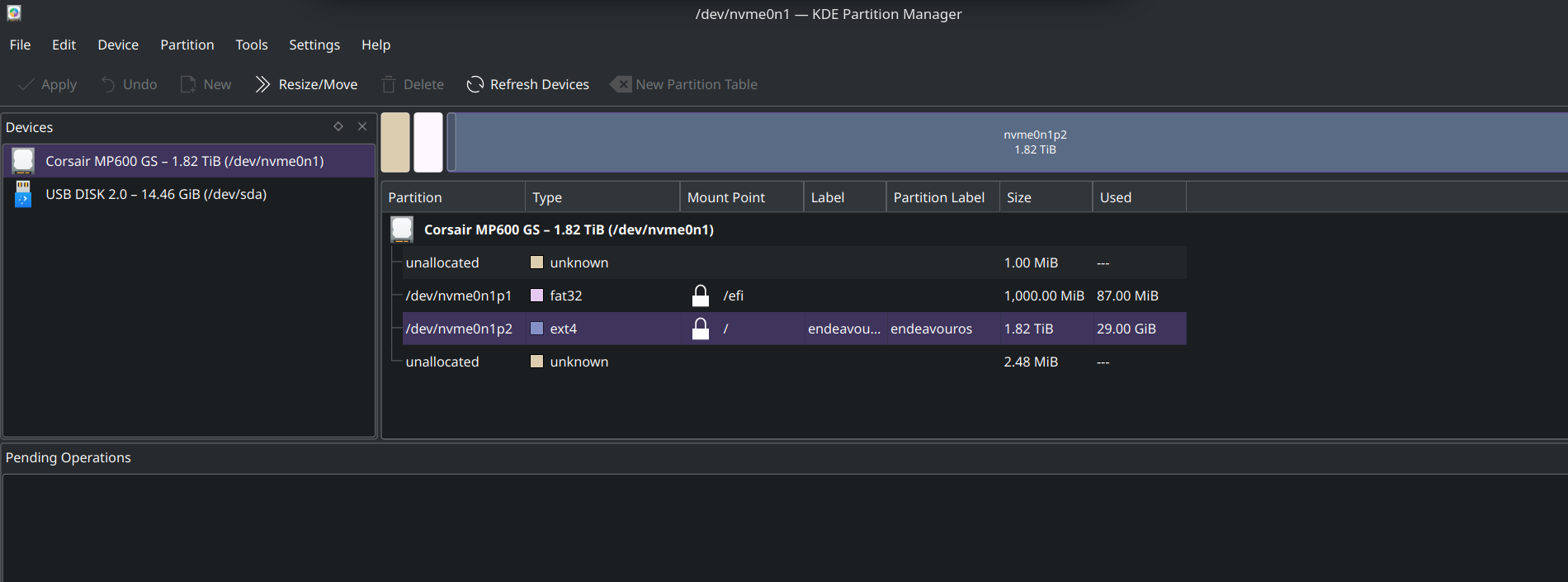The height and width of the screenshot is (582, 1568).
Task: Sort by Used column header
Action: (x=1140, y=197)
